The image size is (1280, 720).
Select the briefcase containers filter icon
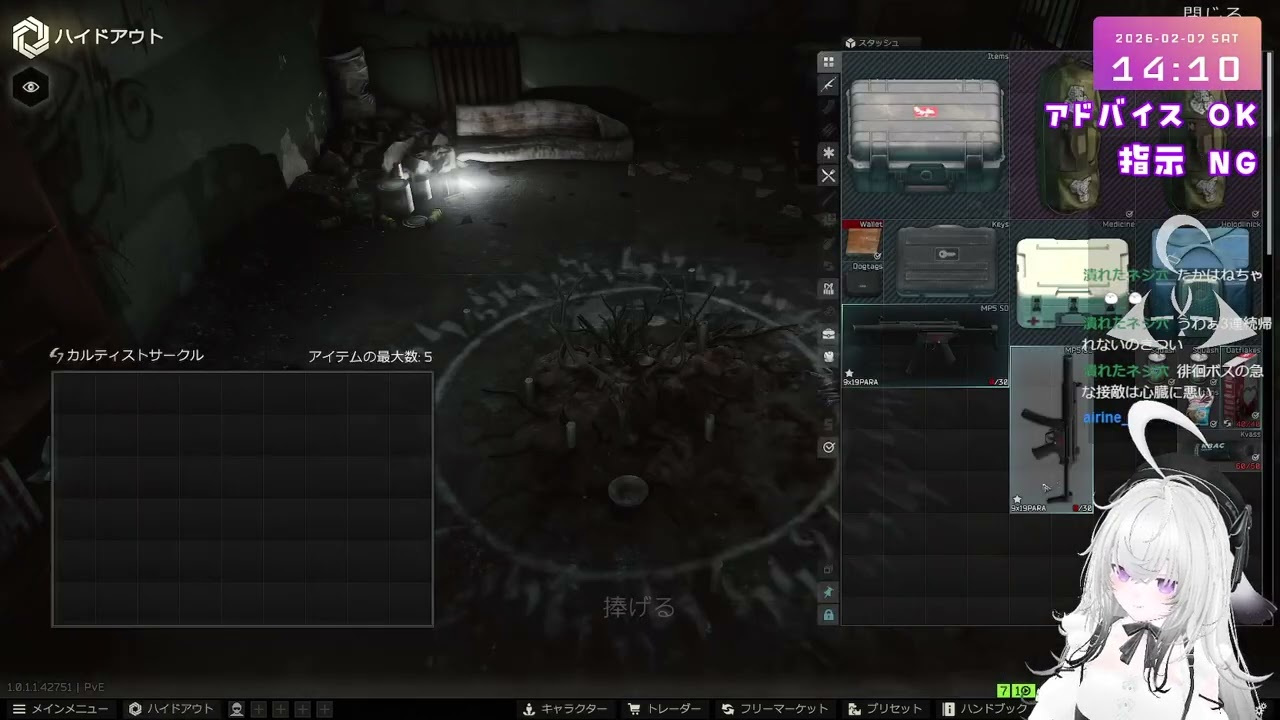828,334
